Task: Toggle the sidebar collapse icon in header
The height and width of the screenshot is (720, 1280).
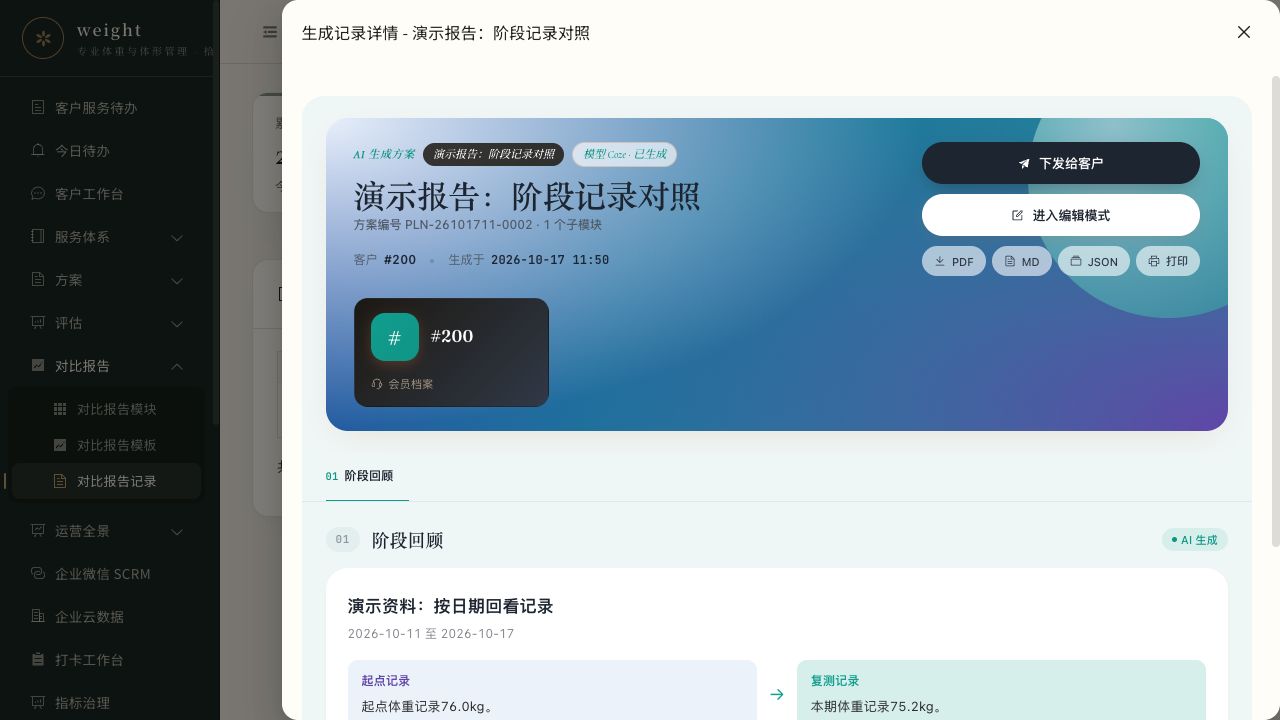Action: [x=270, y=32]
